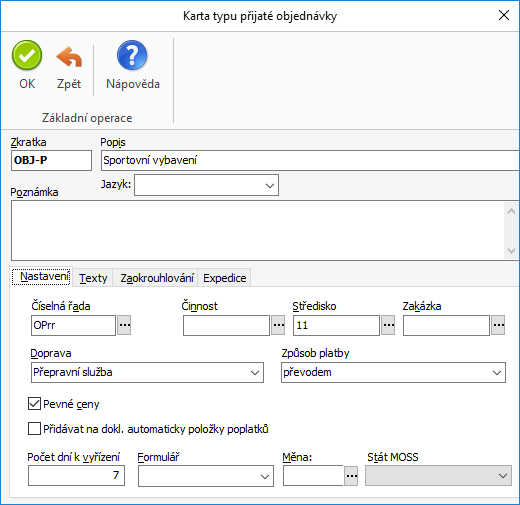
Task: Switch to the Zaokrouhlování tab
Action: coord(157,278)
